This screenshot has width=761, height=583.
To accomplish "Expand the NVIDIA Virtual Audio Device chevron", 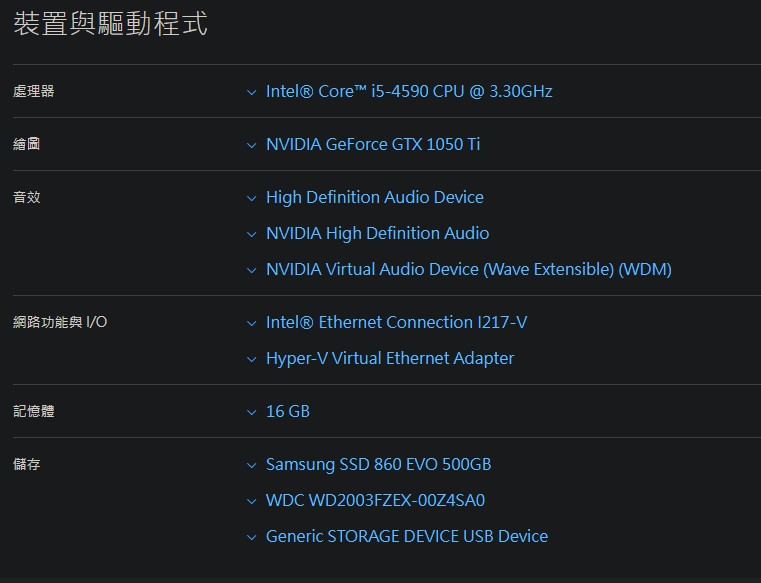I will tap(251, 270).
